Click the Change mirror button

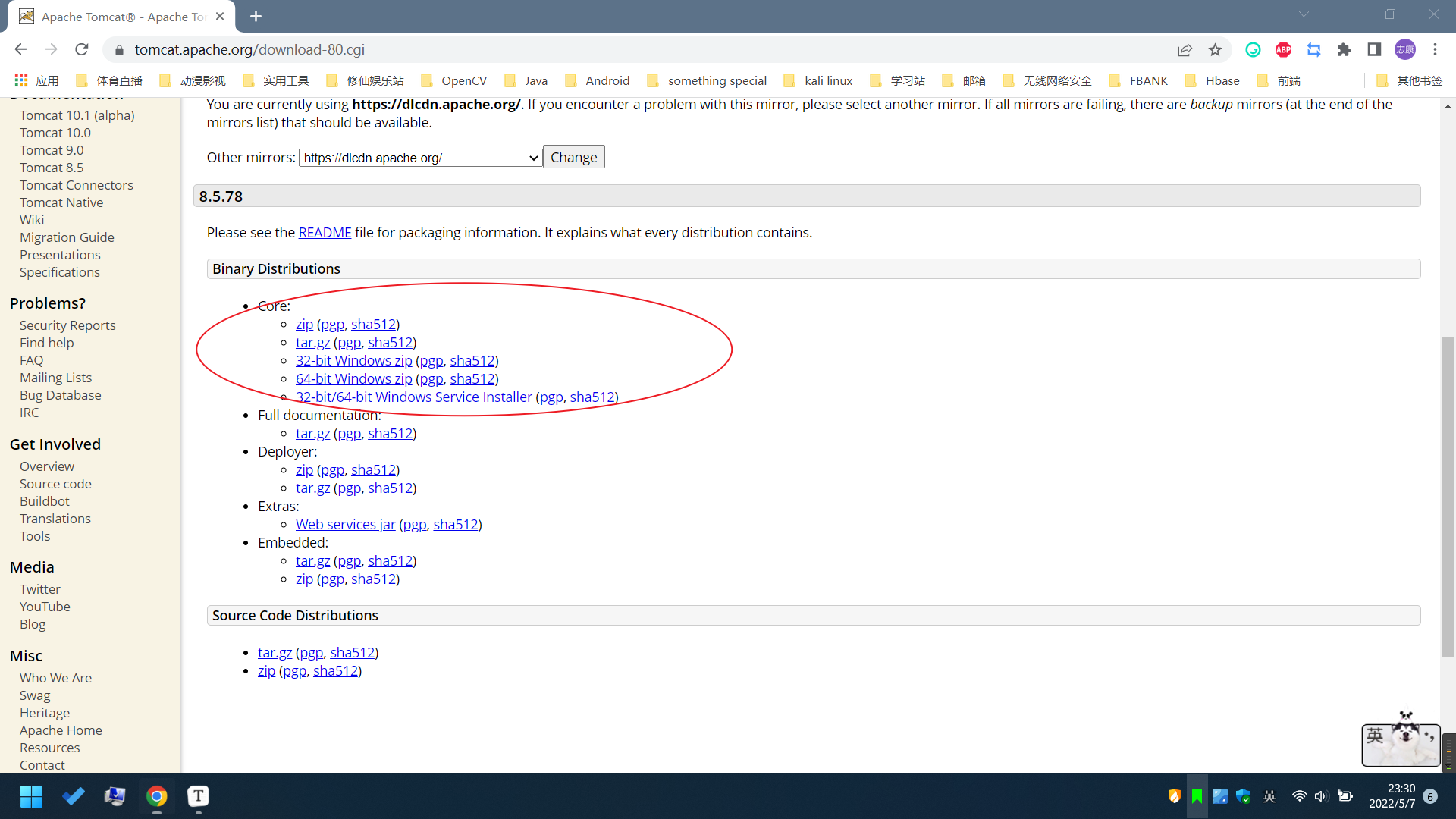click(574, 157)
